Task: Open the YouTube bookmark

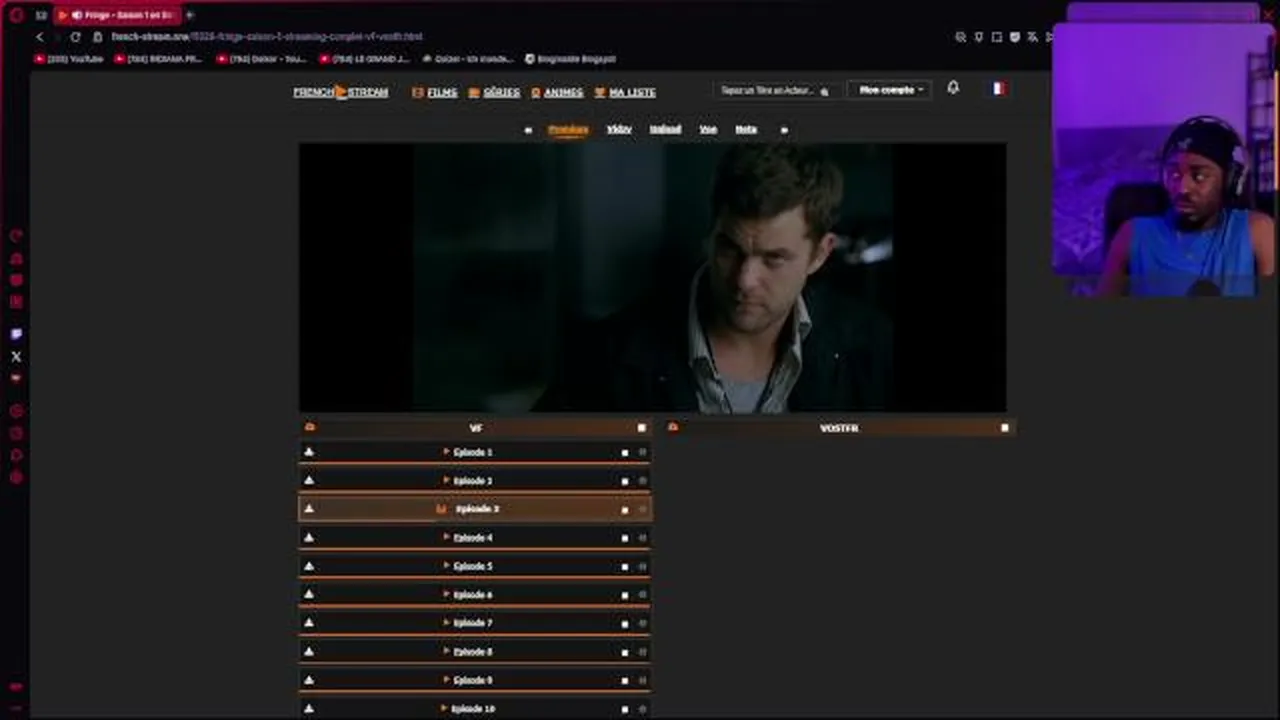Action: click(x=69, y=59)
